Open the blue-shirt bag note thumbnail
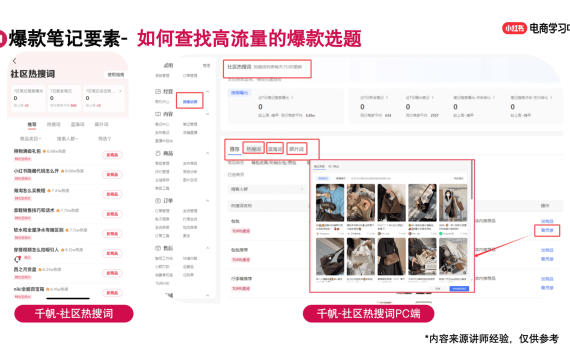 (330, 203)
